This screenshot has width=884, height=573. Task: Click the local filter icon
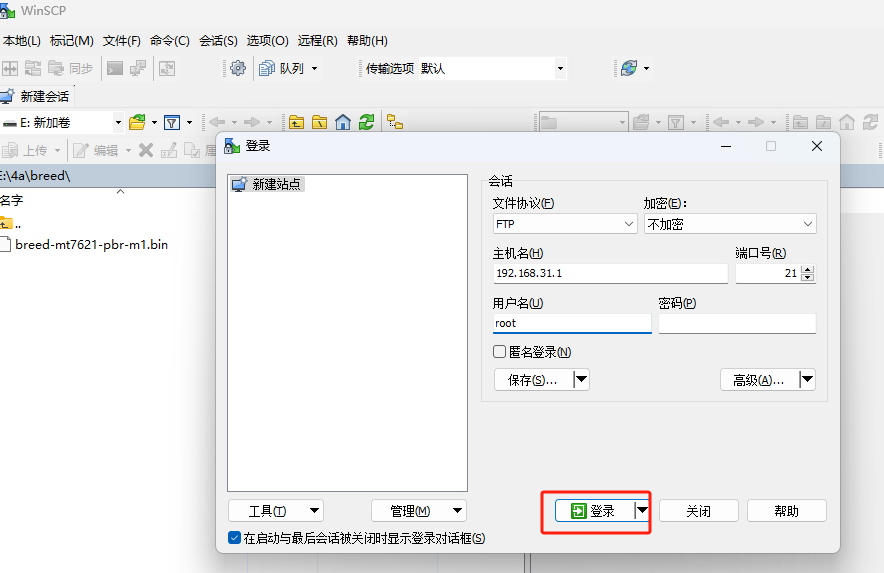[171, 122]
